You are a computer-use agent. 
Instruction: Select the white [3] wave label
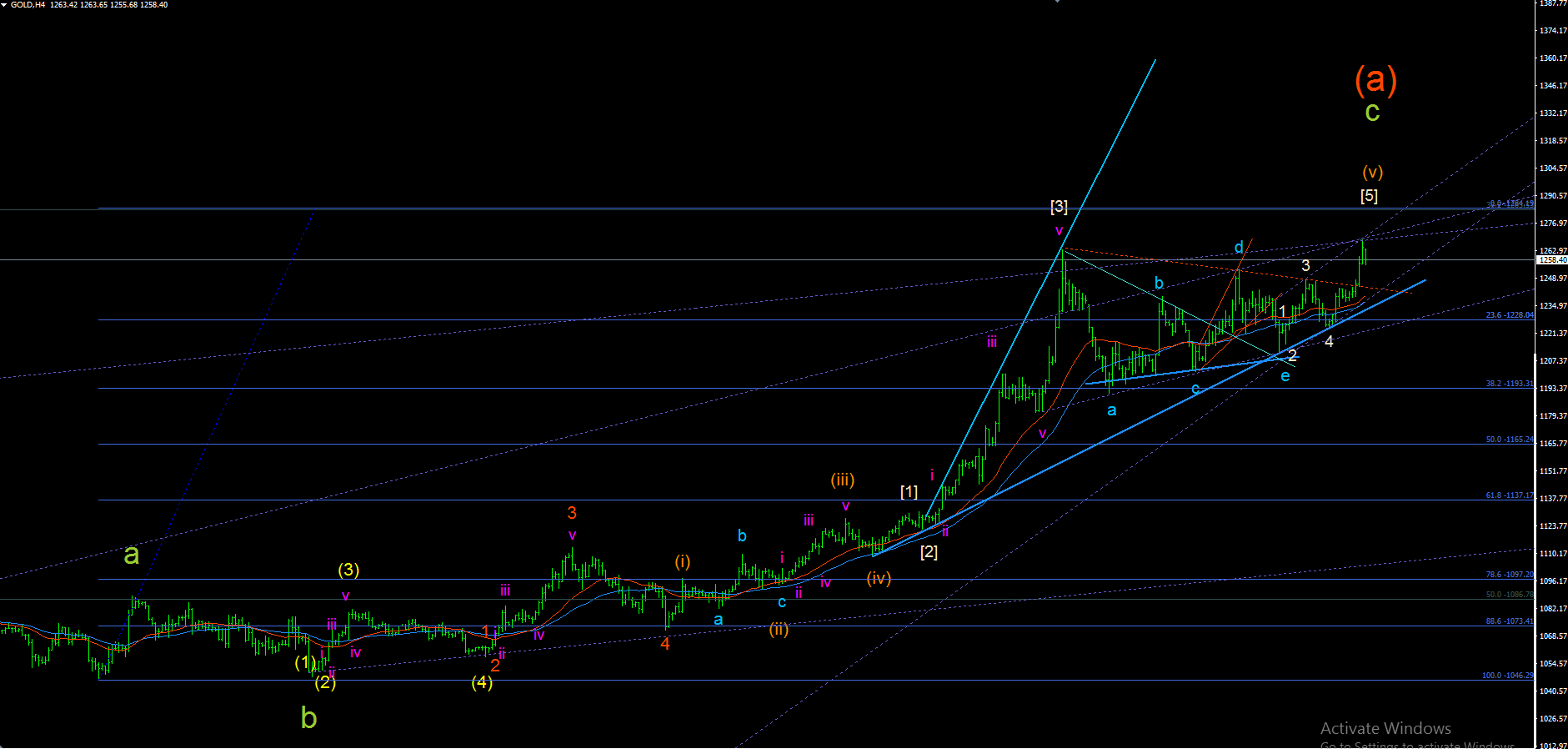(1059, 206)
